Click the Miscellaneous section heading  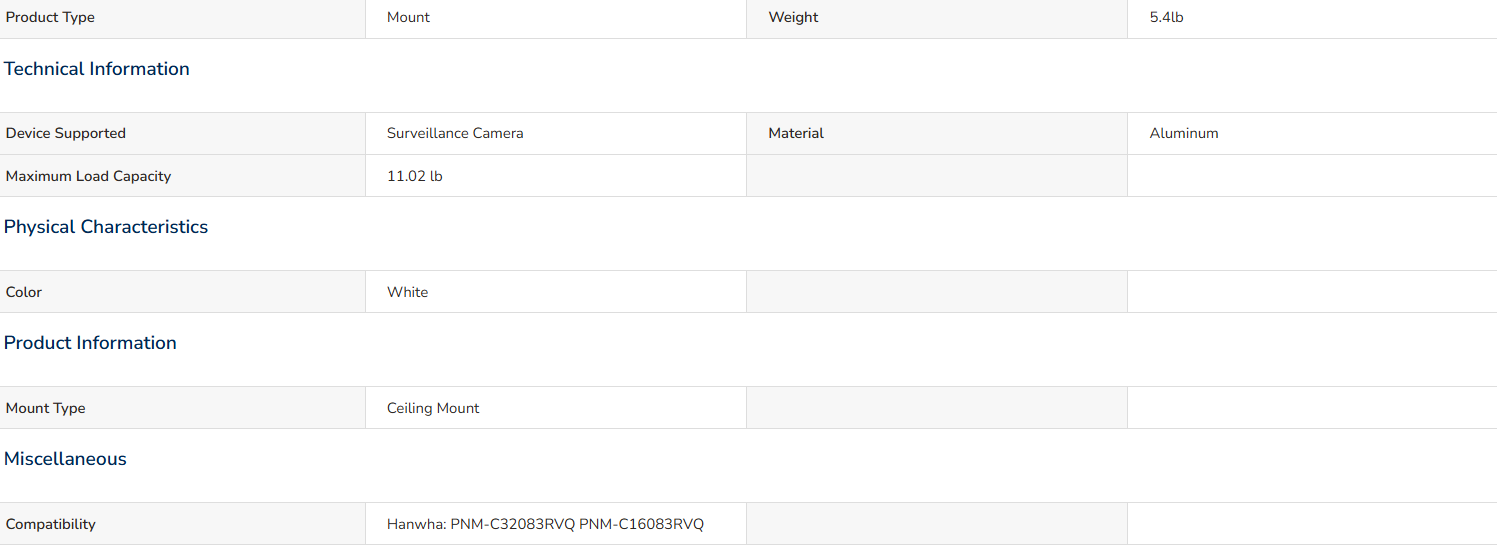(x=65, y=459)
